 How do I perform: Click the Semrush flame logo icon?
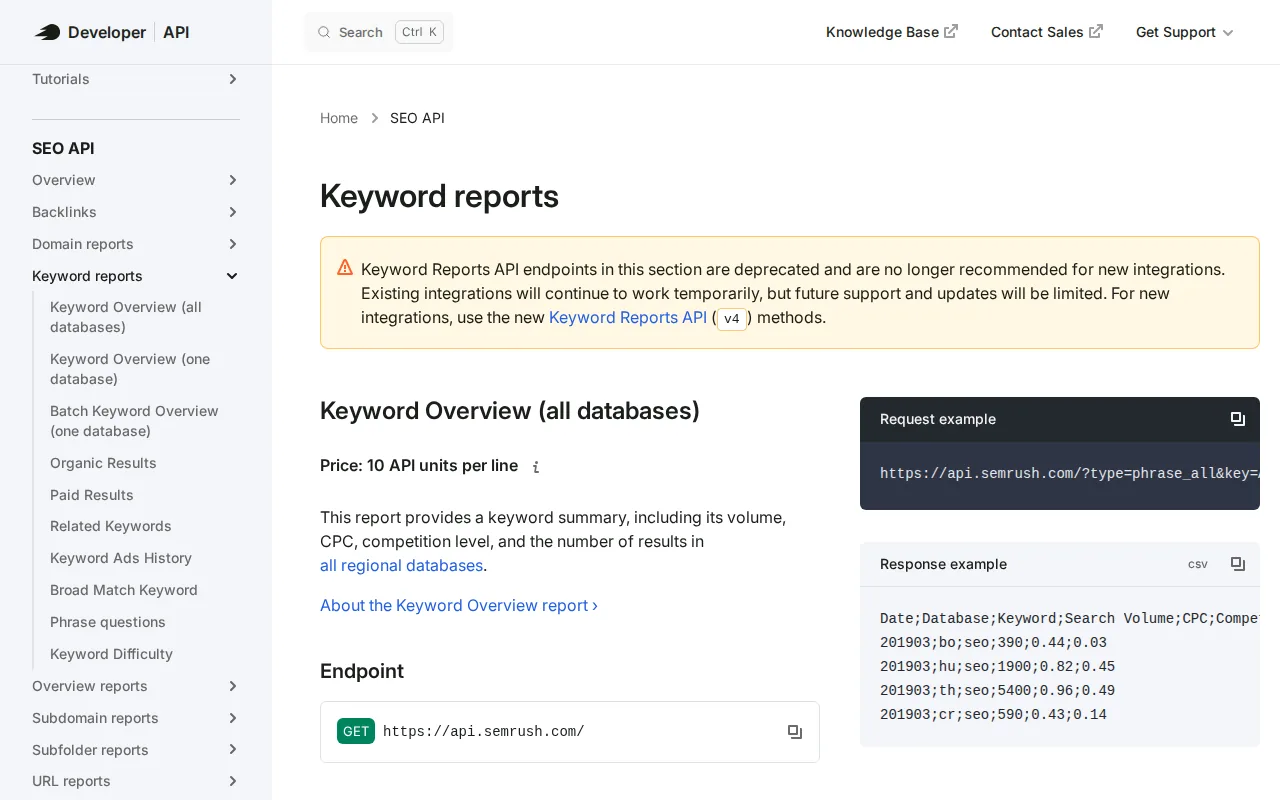[47, 32]
